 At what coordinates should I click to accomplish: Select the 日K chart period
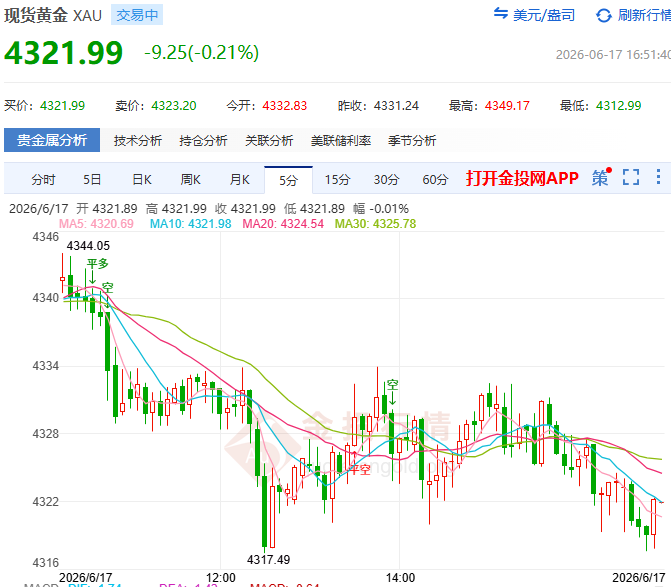pos(142,180)
